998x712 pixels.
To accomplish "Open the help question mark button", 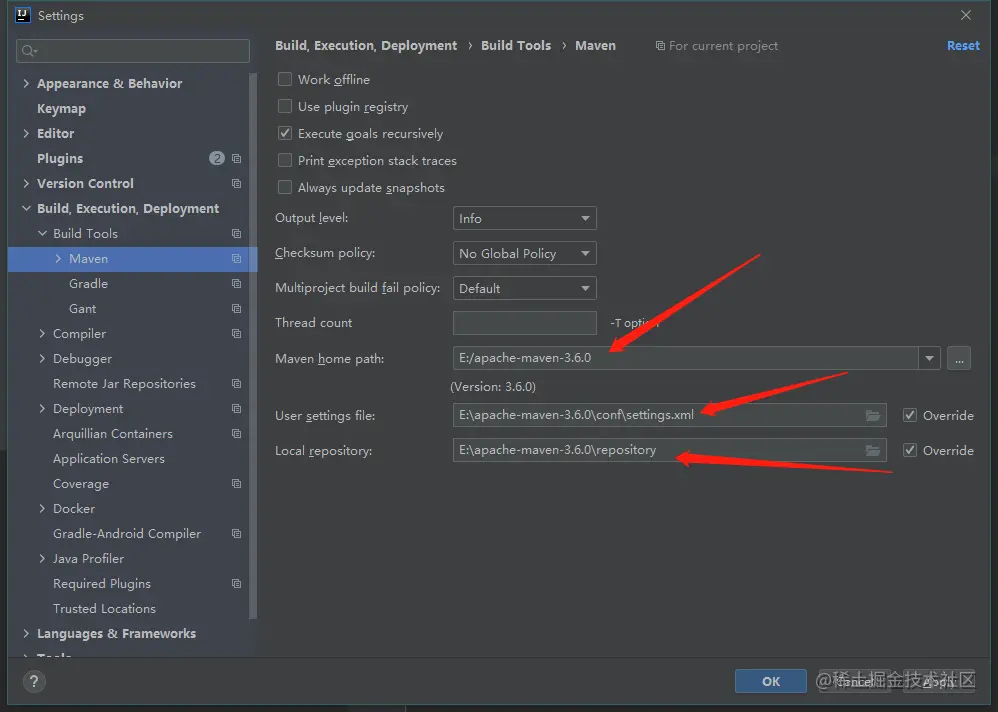I will (34, 681).
